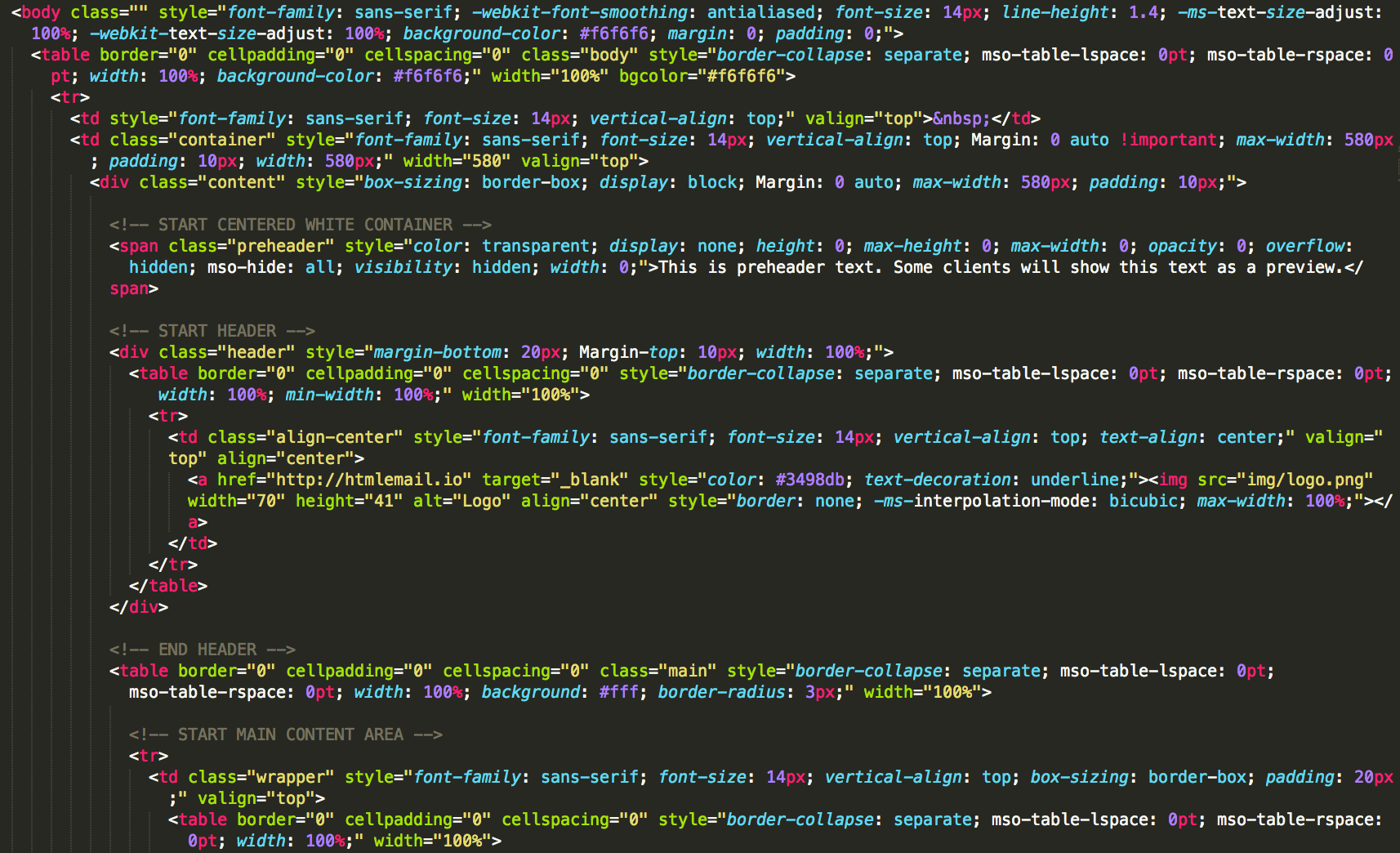Click the "wrapper" class name value

(x=296, y=777)
